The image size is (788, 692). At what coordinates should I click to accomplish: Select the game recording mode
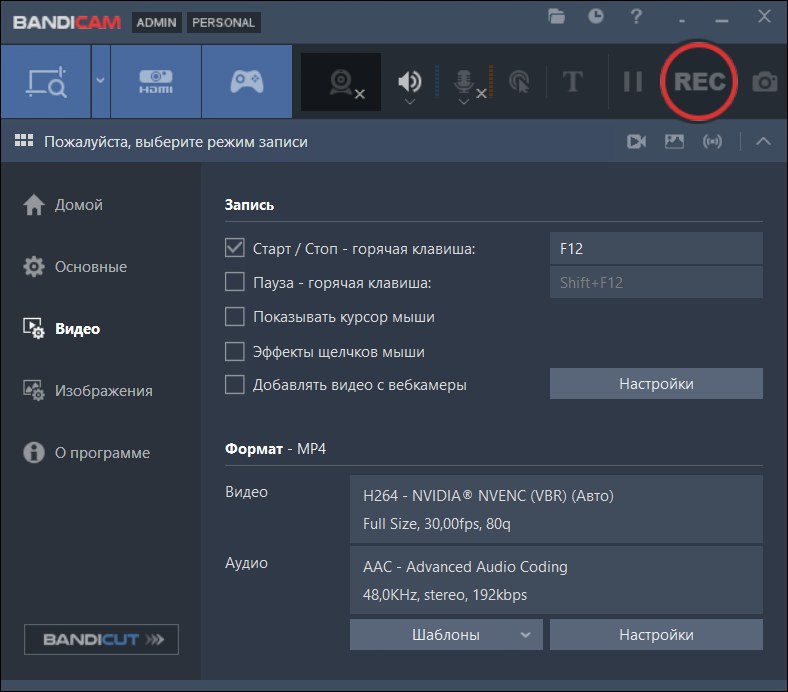click(x=246, y=82)
